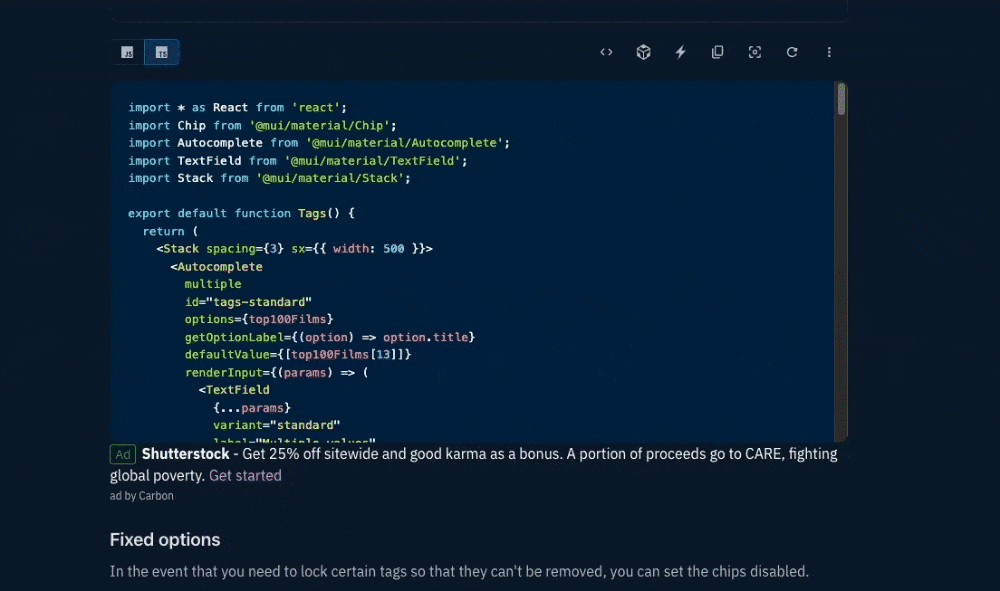Click the code block's vertical scrollbar thumb
This screenshot has height=591, width=1000.
coord(841,99)
